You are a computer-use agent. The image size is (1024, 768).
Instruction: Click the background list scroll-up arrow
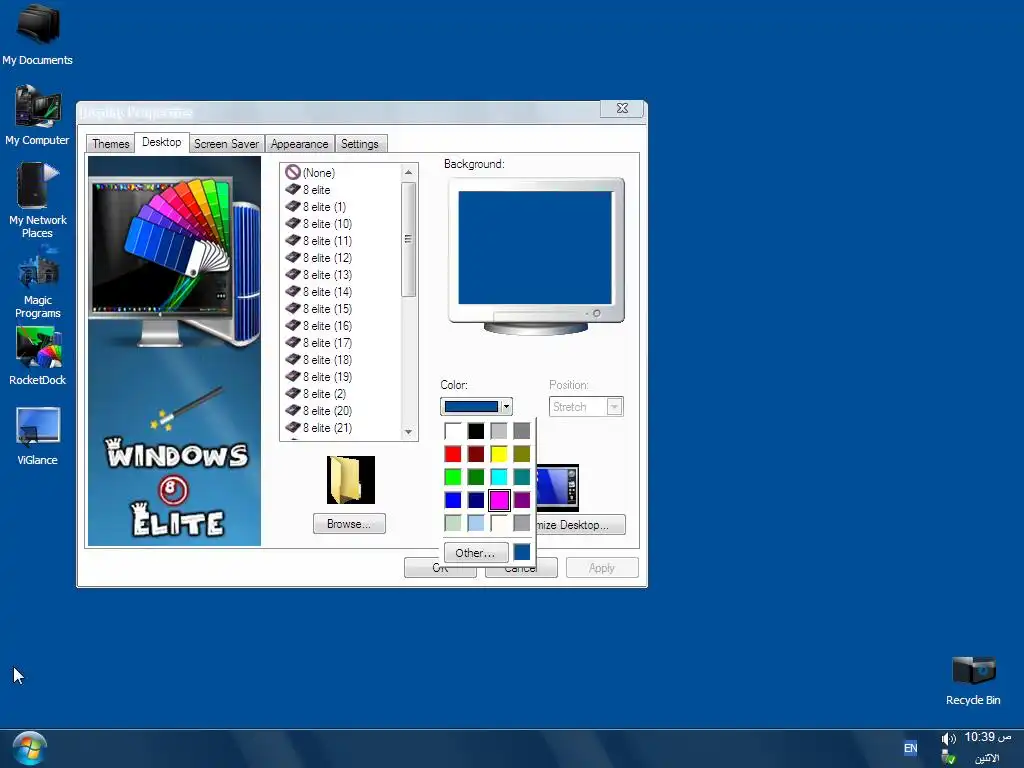pyautogui.click(x=408, y=172)
